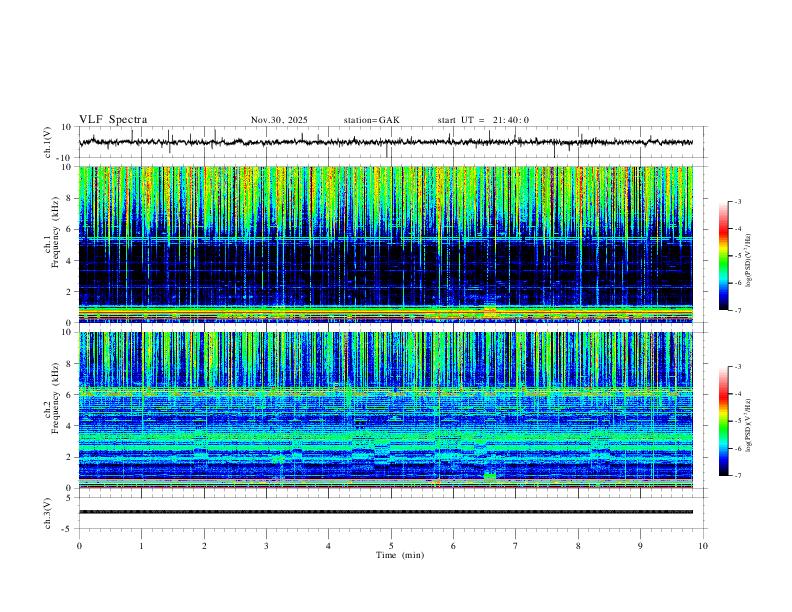The height and width of the screenshot is (612, 792).
Task: Click the ch.2 colorbar "log(PSD)(V²/Hz)" label
Action: pos(749,425)
